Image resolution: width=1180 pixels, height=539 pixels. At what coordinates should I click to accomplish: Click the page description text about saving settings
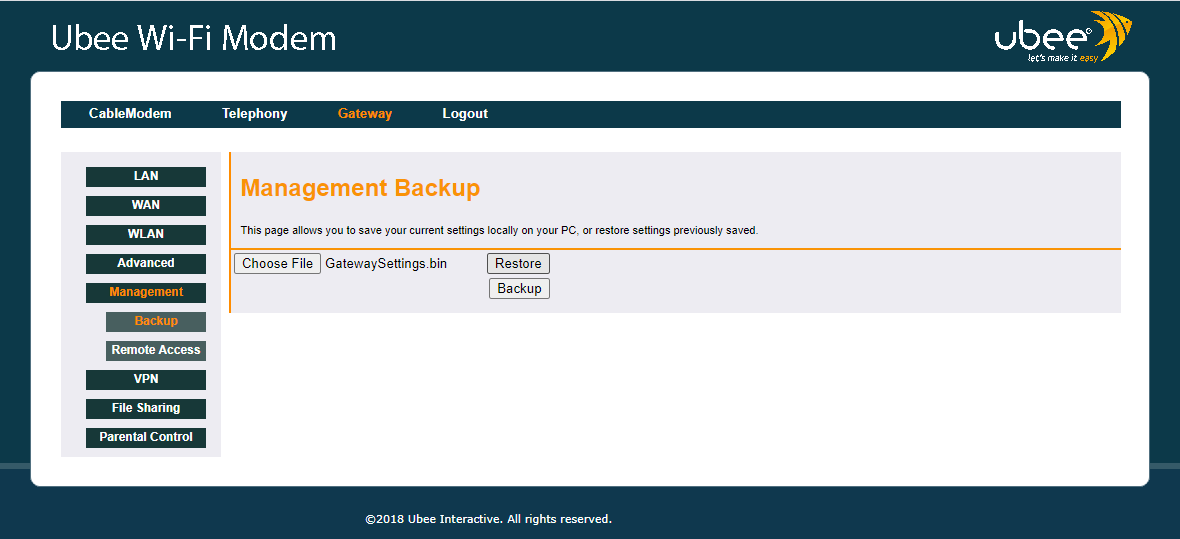pyautogui.click(x=499, y=230)
